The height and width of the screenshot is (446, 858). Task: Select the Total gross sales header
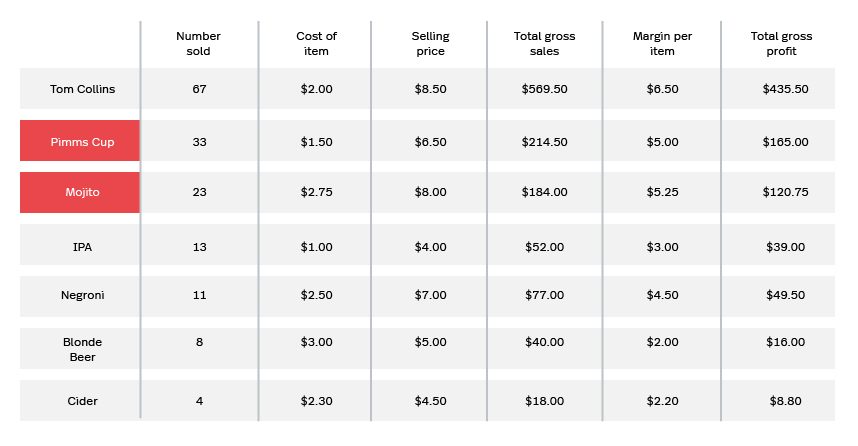pyautogui.click(x=544, y=44)
